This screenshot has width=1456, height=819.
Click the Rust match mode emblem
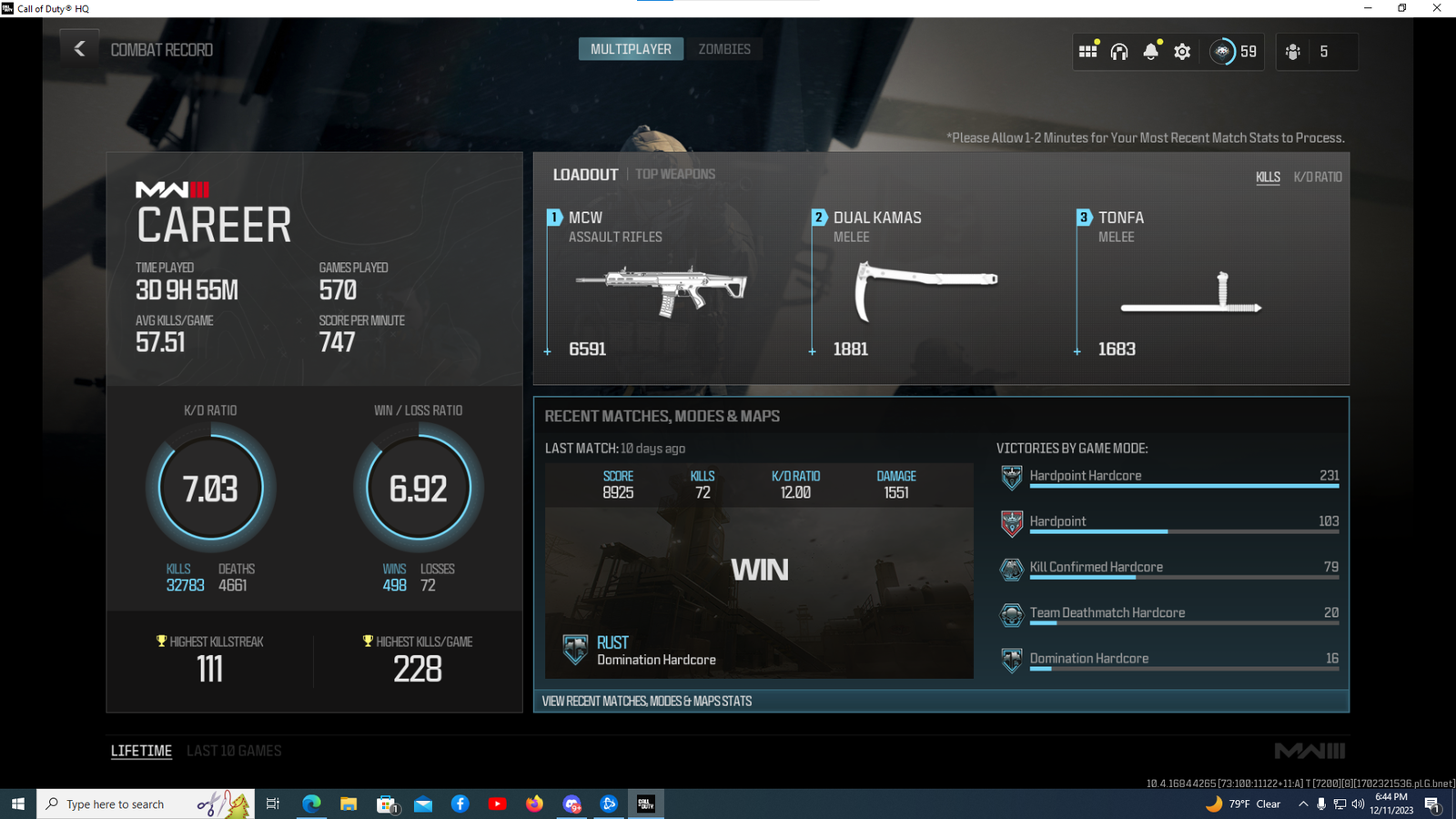click(x=575, y=650)
